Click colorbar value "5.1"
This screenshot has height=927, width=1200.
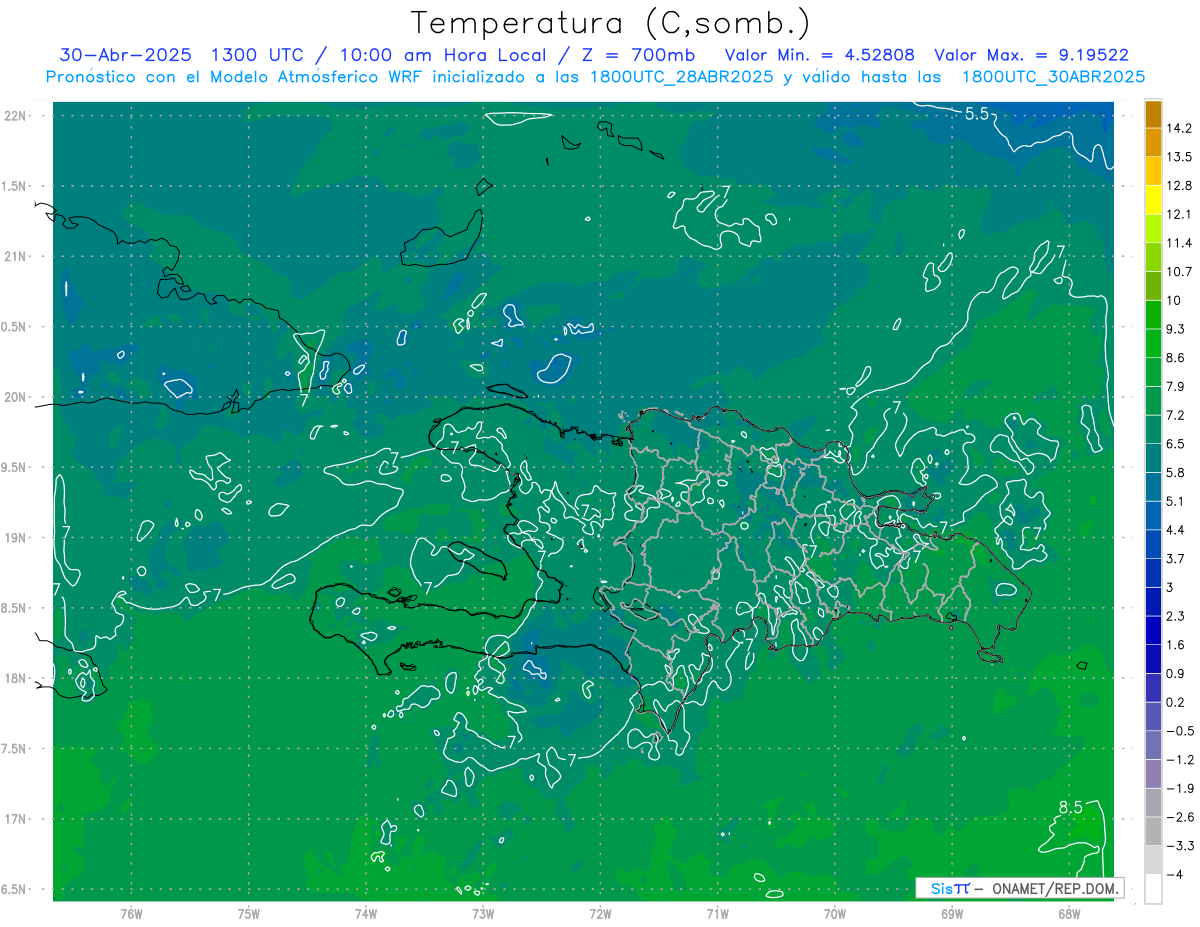(1176, 501)
